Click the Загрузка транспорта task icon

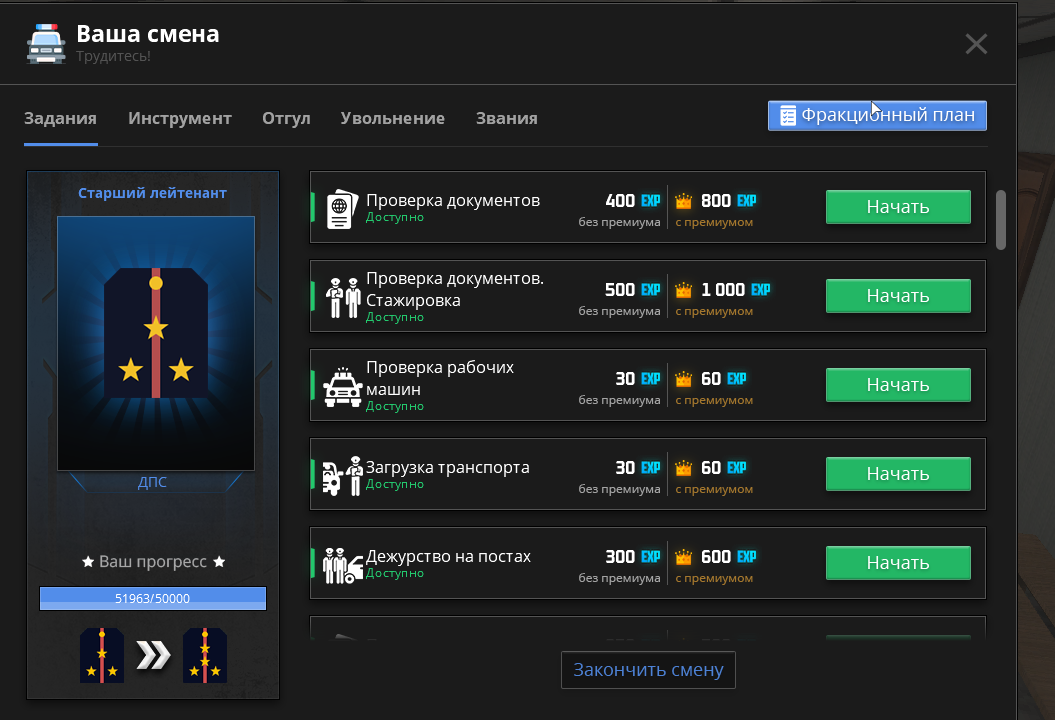343,474
